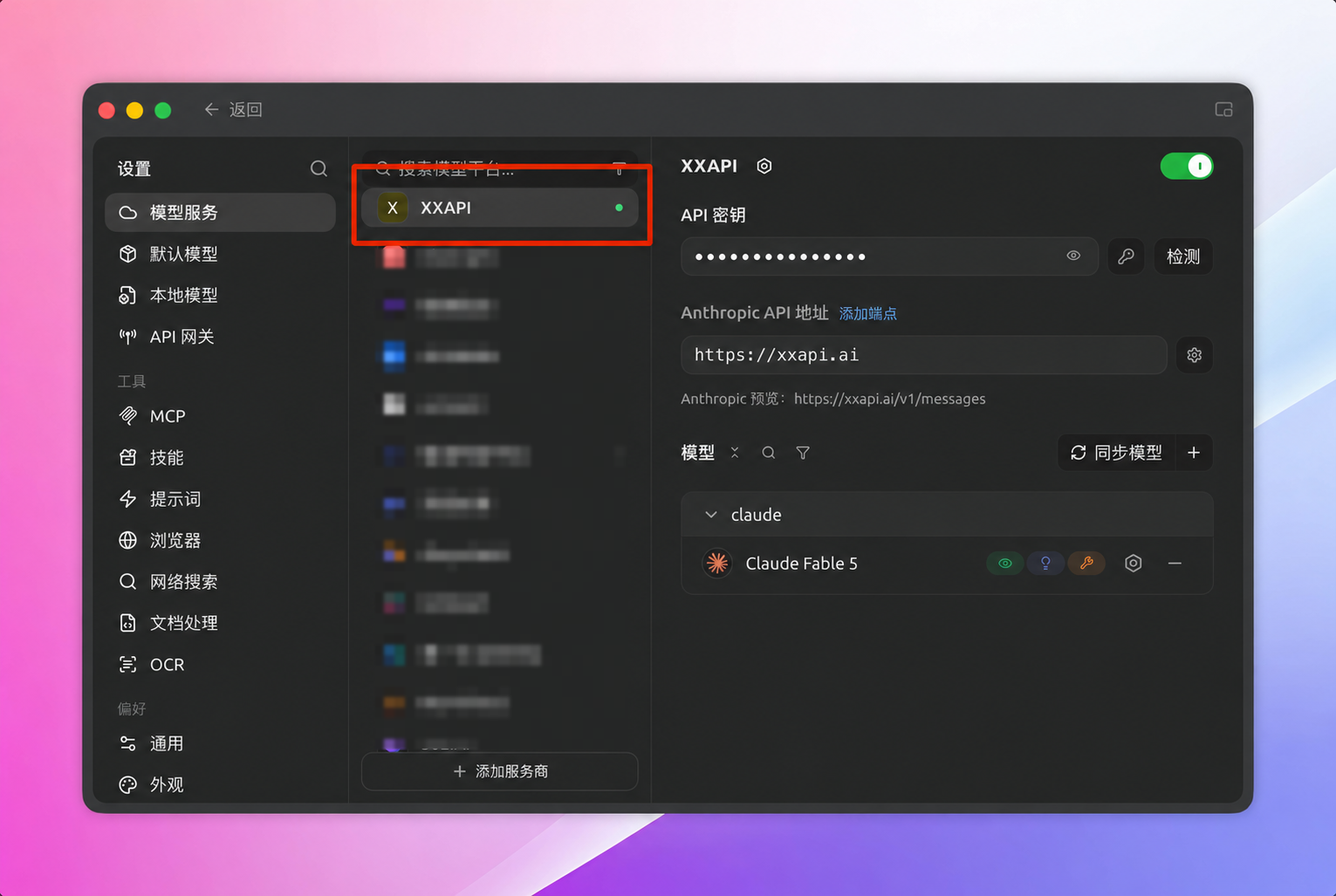Select XXAPI in the provider list

click(x=500, y=208)
